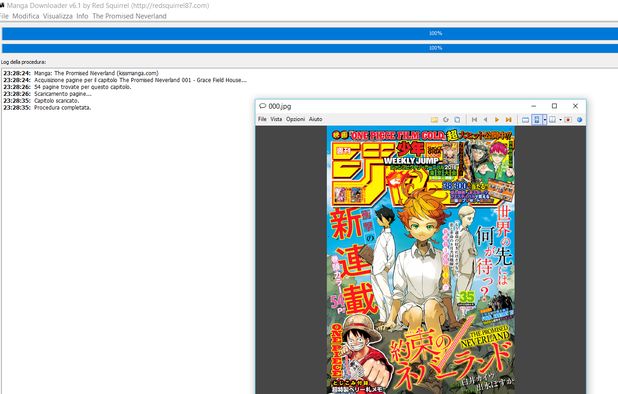Open Visualizza menu in Manga Downloader
The height and width of the screenshot is (394, 618).
click(x=58, y=16)
